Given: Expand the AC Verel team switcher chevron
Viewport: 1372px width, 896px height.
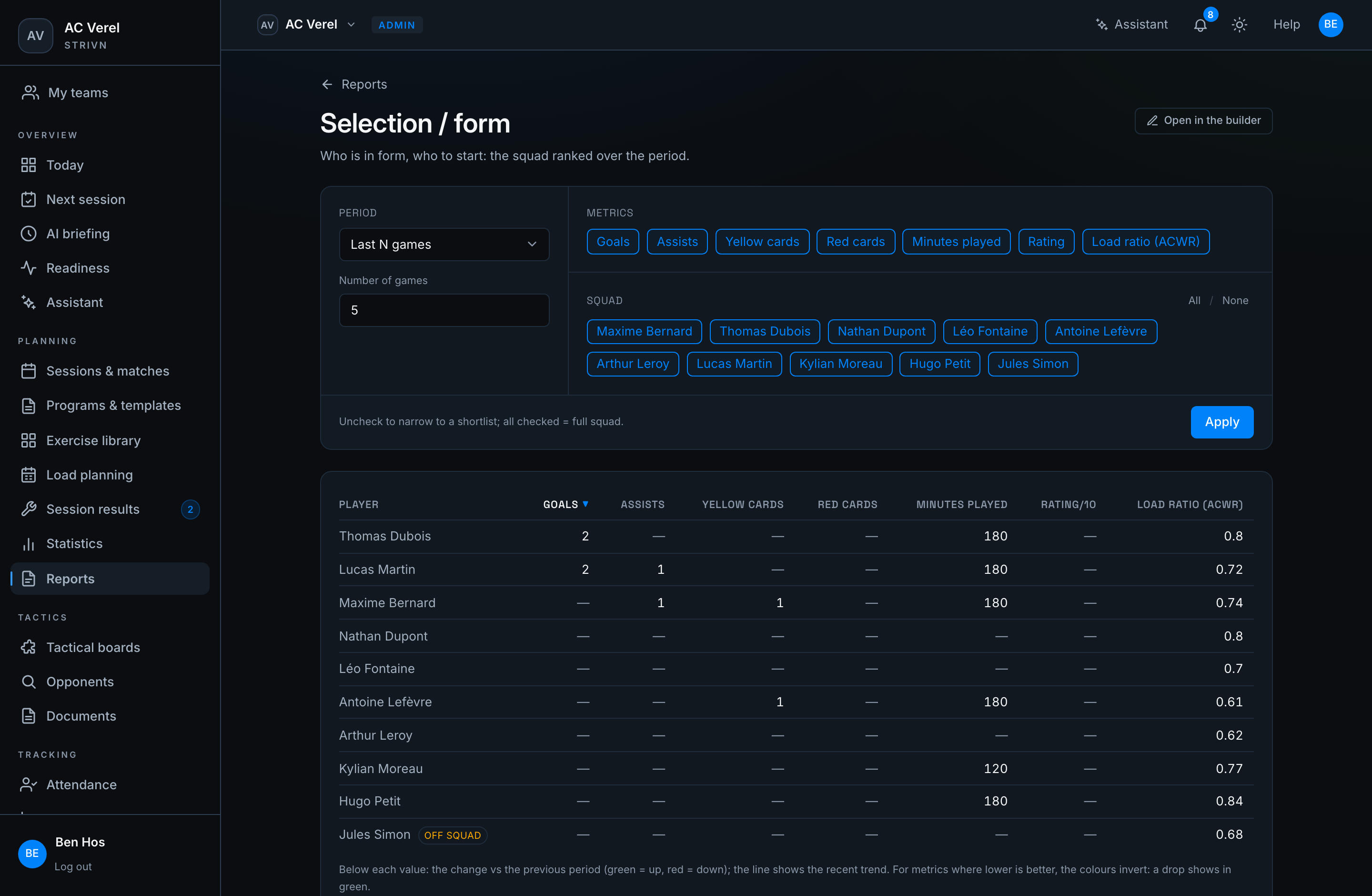Looking at the screenshot, I should coord(351,25).
